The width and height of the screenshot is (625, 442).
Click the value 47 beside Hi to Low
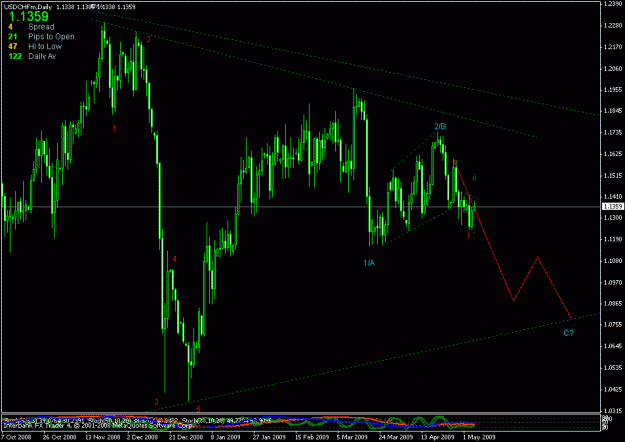tap(13, 46)
